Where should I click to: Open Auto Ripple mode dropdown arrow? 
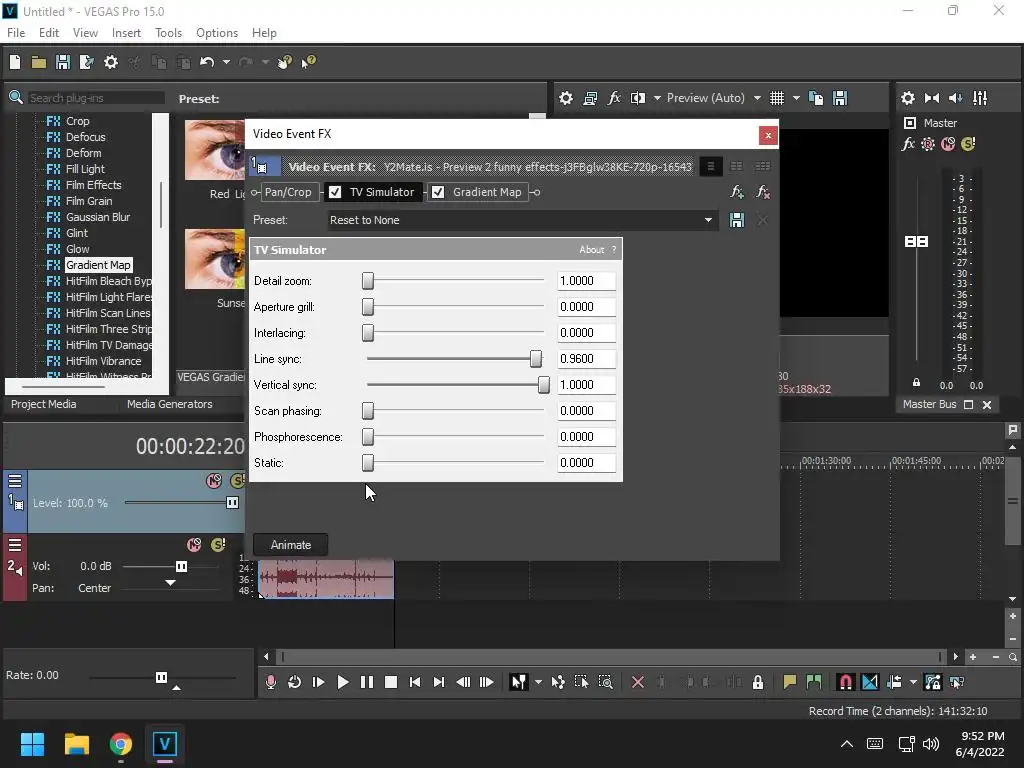pyautogui.click(x=913, y=682)
